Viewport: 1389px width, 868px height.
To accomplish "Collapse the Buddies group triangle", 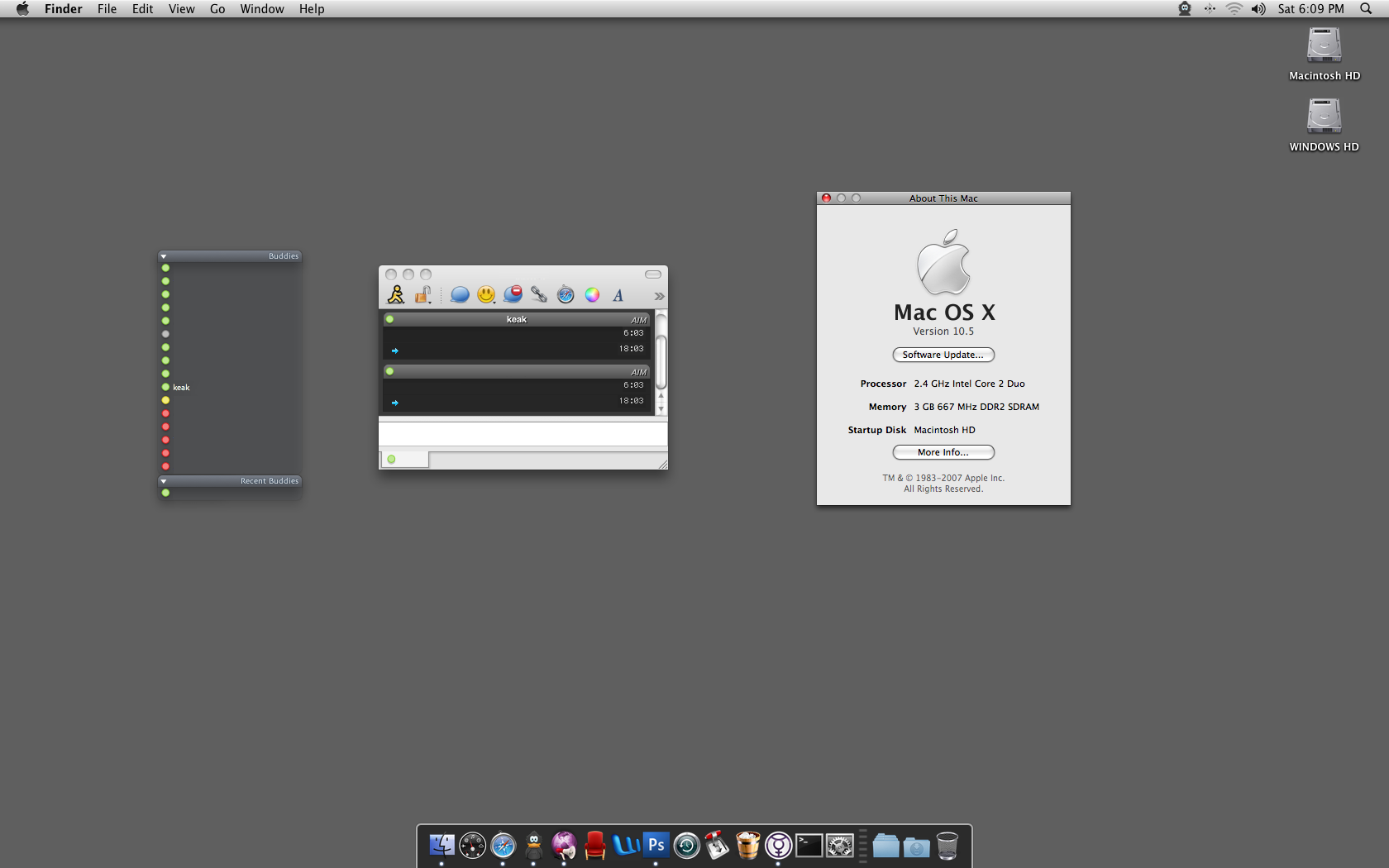I will (164, 256).
